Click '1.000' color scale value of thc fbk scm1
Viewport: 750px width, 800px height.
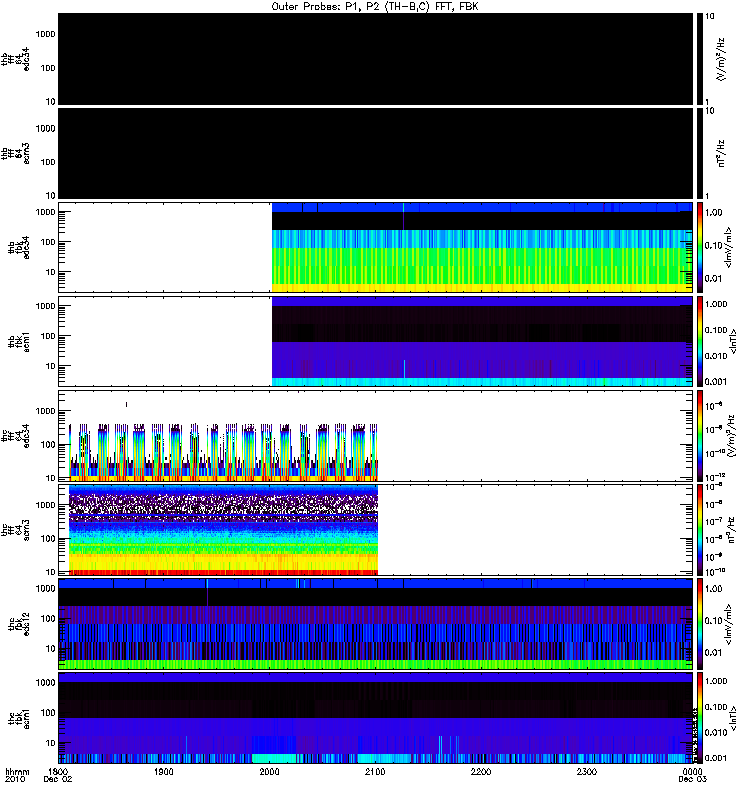point(716,681)
